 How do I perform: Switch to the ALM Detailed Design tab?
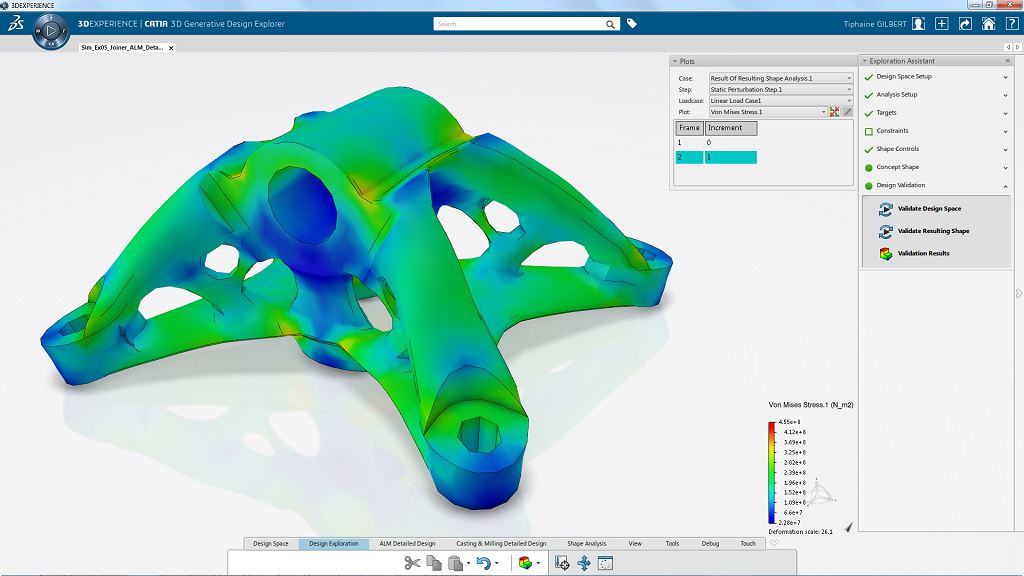click(x=407, y=544)
